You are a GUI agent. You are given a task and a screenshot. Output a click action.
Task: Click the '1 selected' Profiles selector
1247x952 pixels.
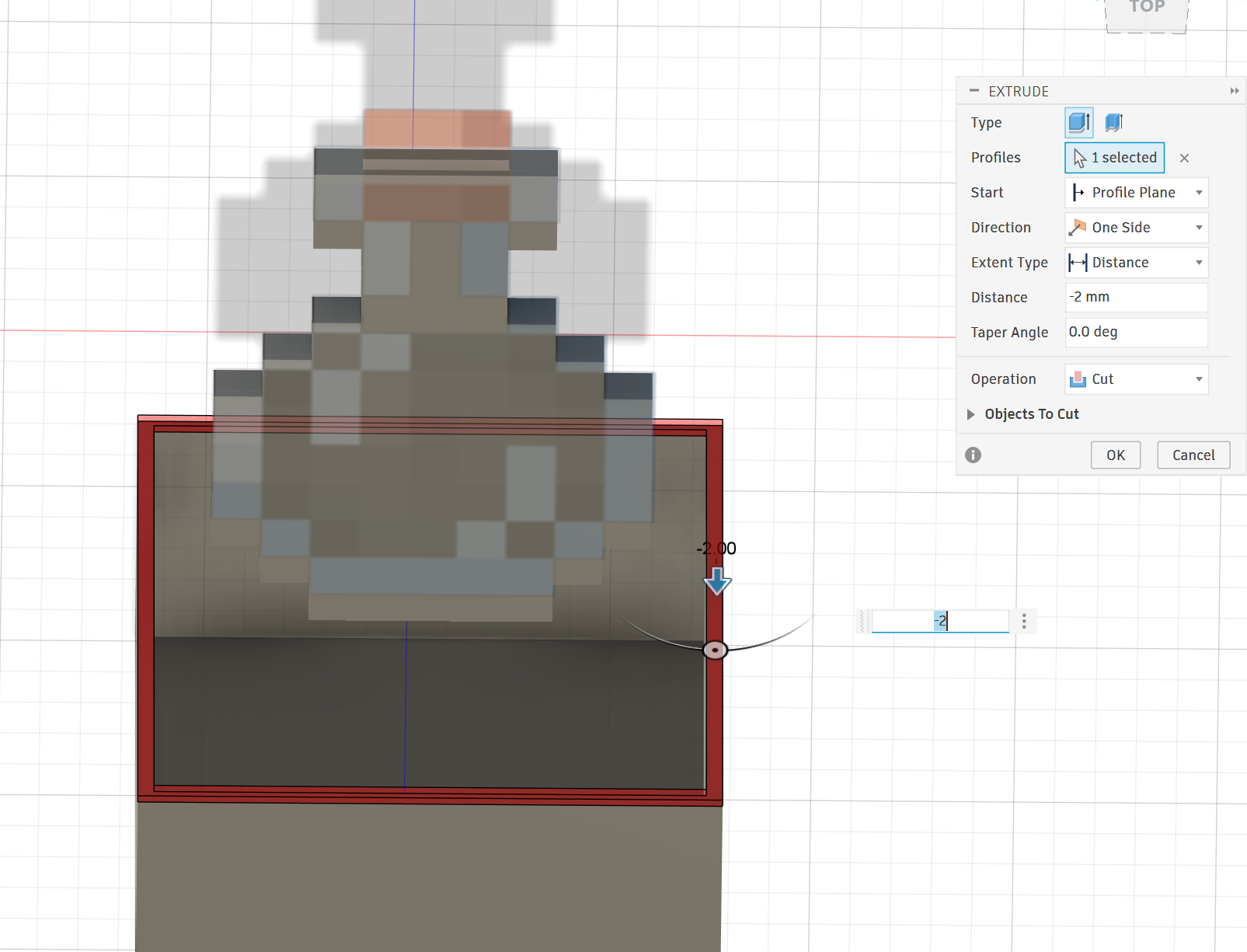coord(1114,158)
